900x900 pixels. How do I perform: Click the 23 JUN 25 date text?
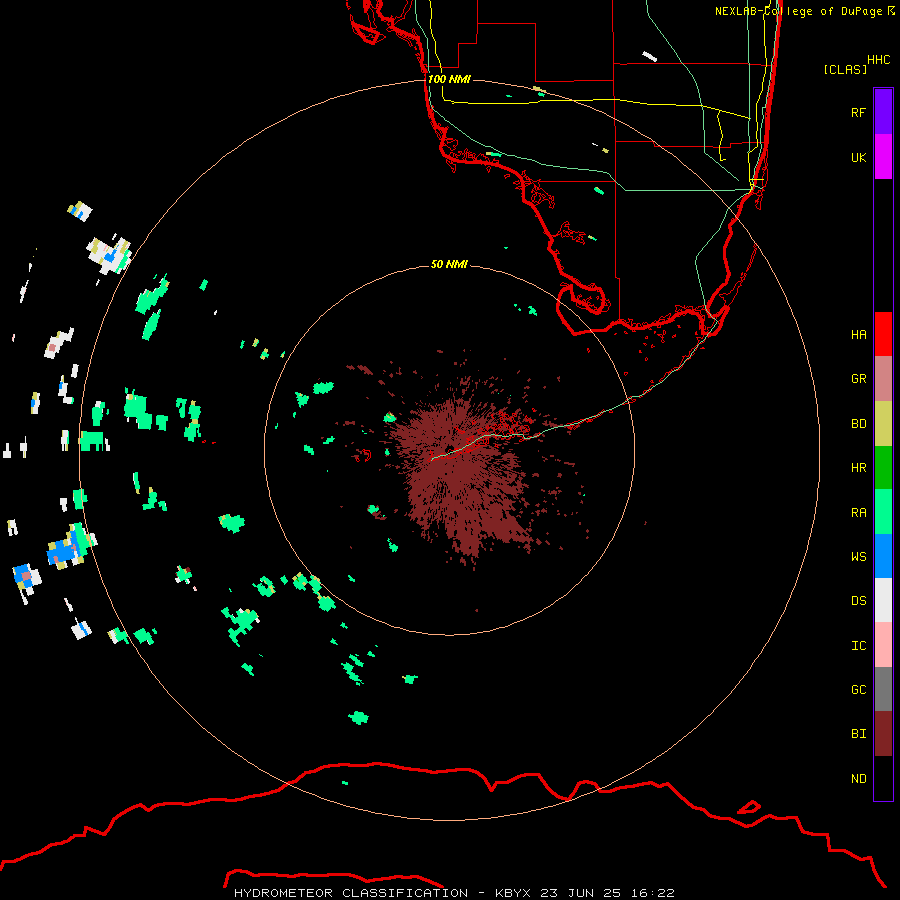tap(581, 893)
